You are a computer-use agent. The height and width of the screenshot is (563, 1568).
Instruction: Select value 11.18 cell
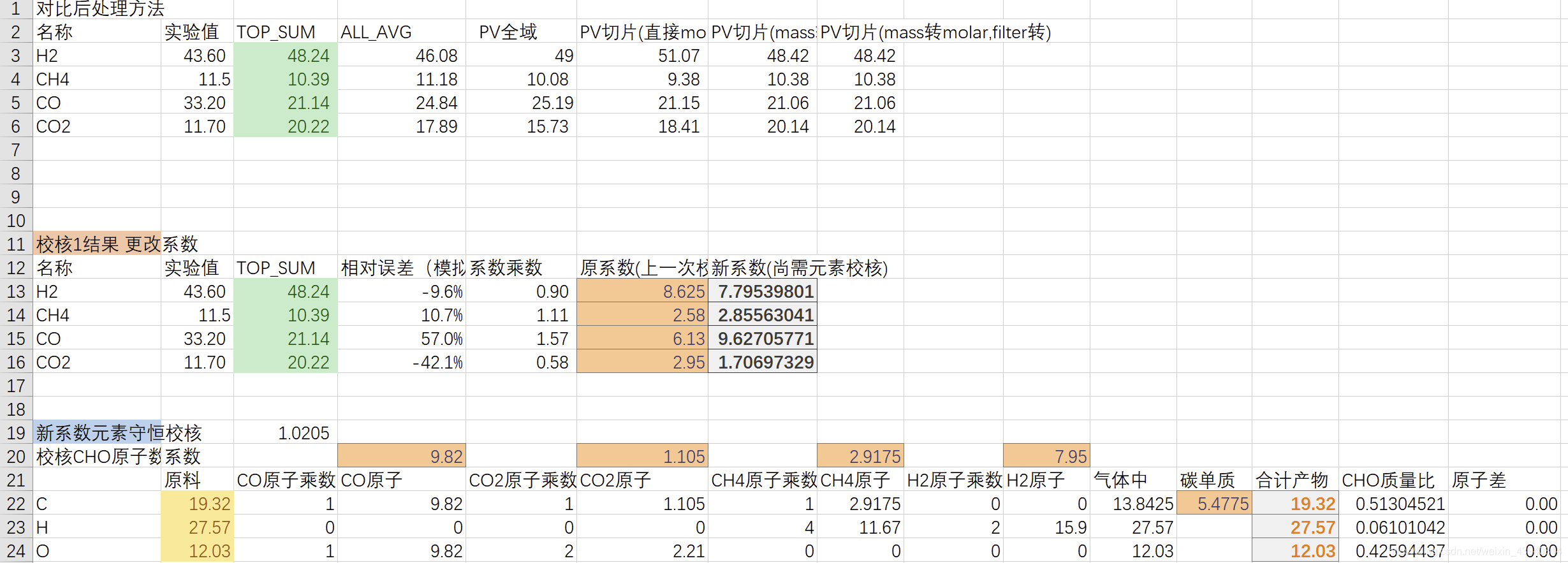402,78
